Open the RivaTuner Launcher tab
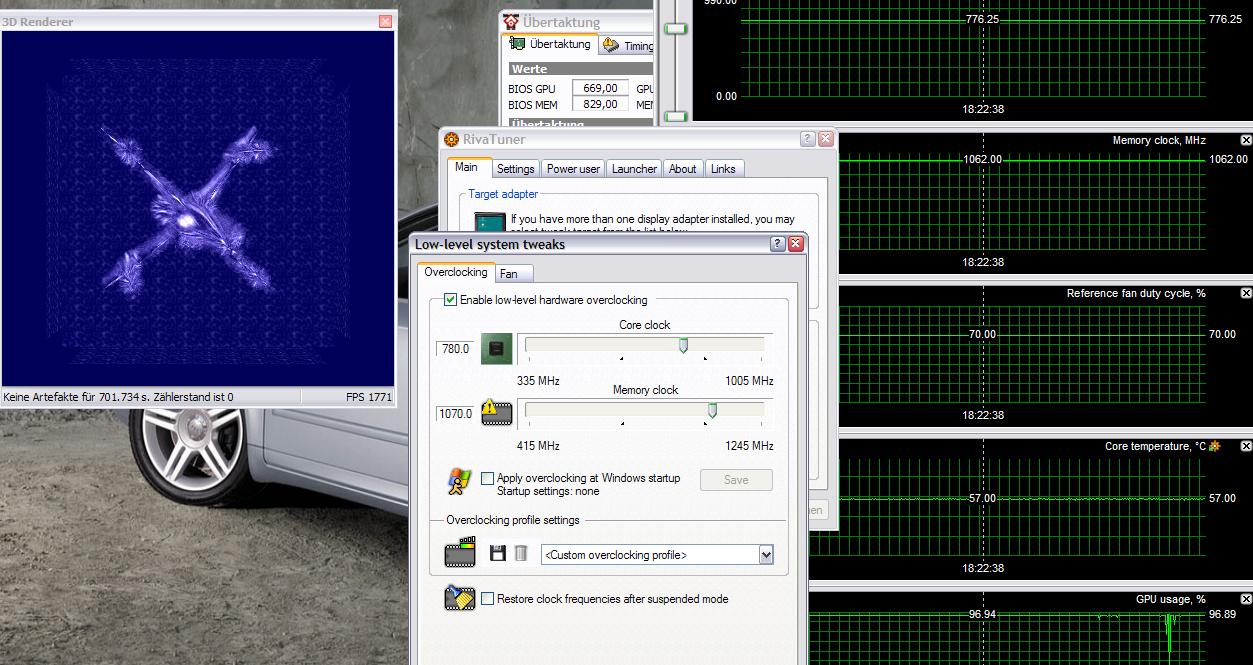The width and height of the screenshot is (1253, 665). pos(635,169)
